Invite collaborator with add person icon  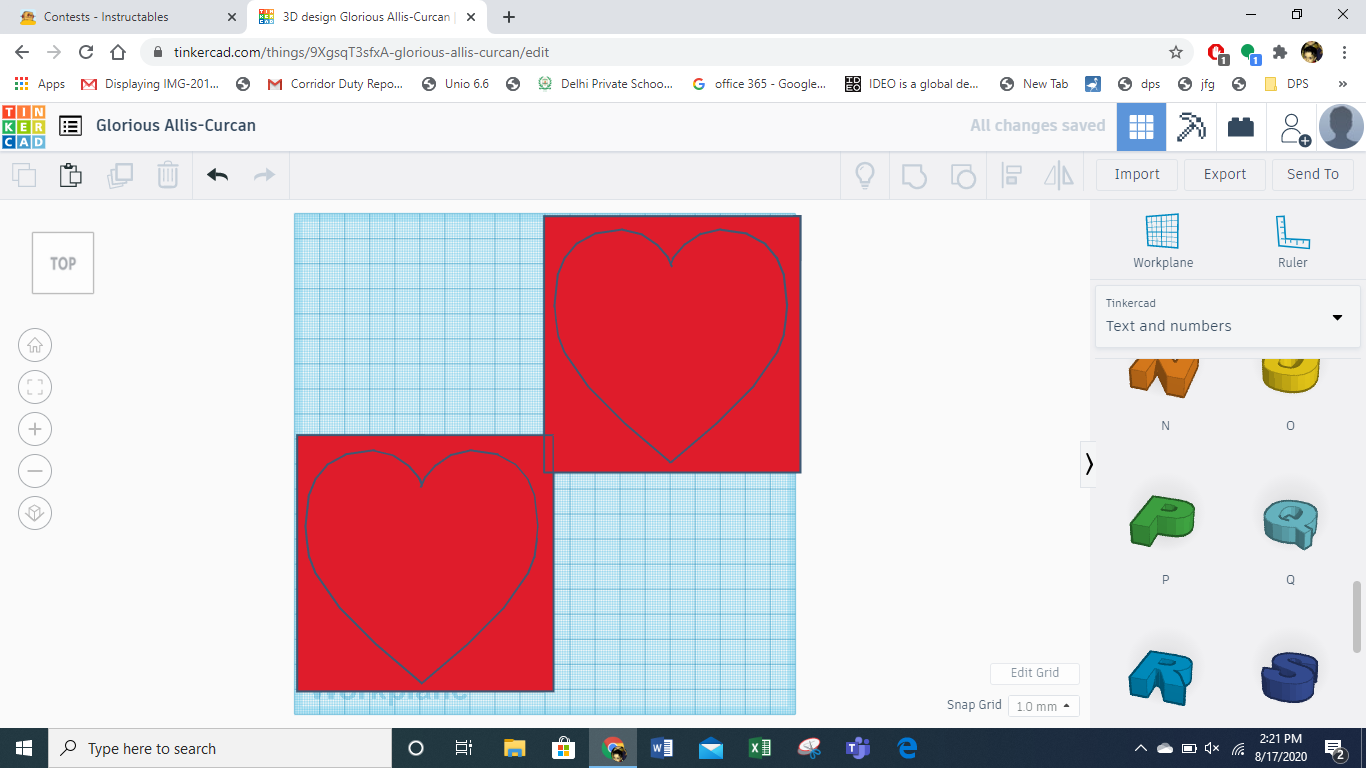(1295, 128)
